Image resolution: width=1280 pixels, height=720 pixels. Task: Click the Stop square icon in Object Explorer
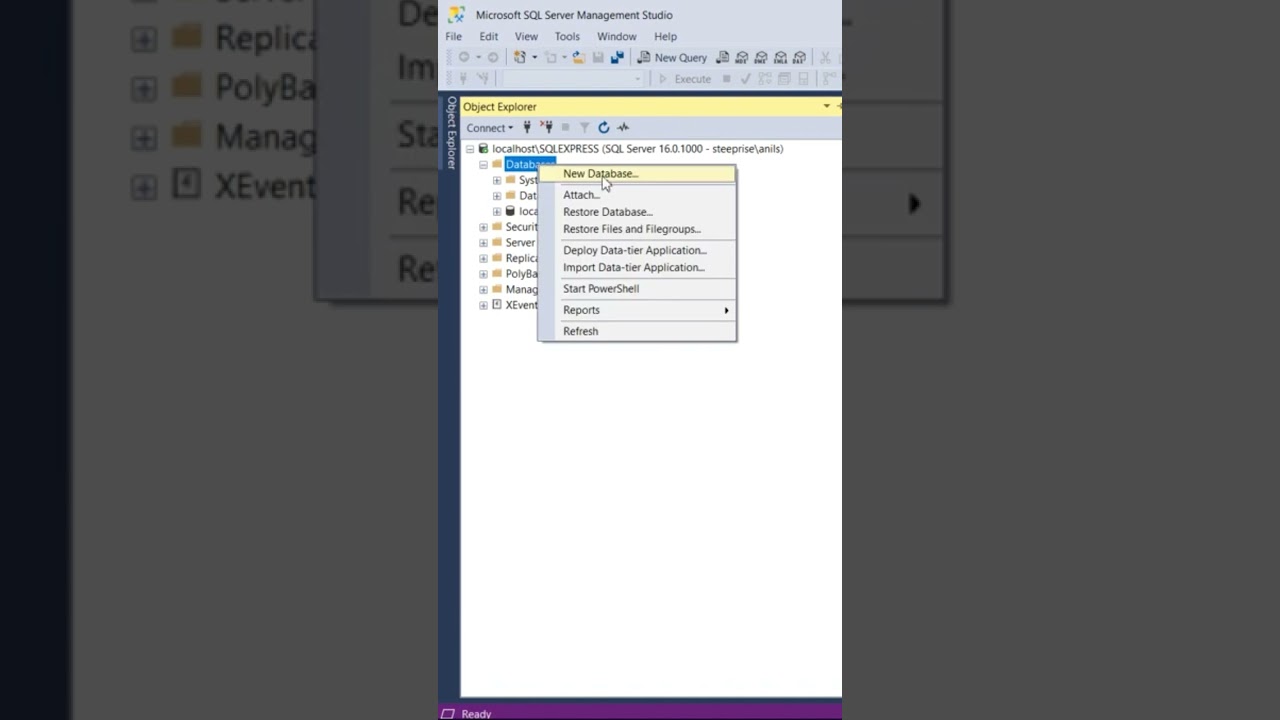pos(565,127)
